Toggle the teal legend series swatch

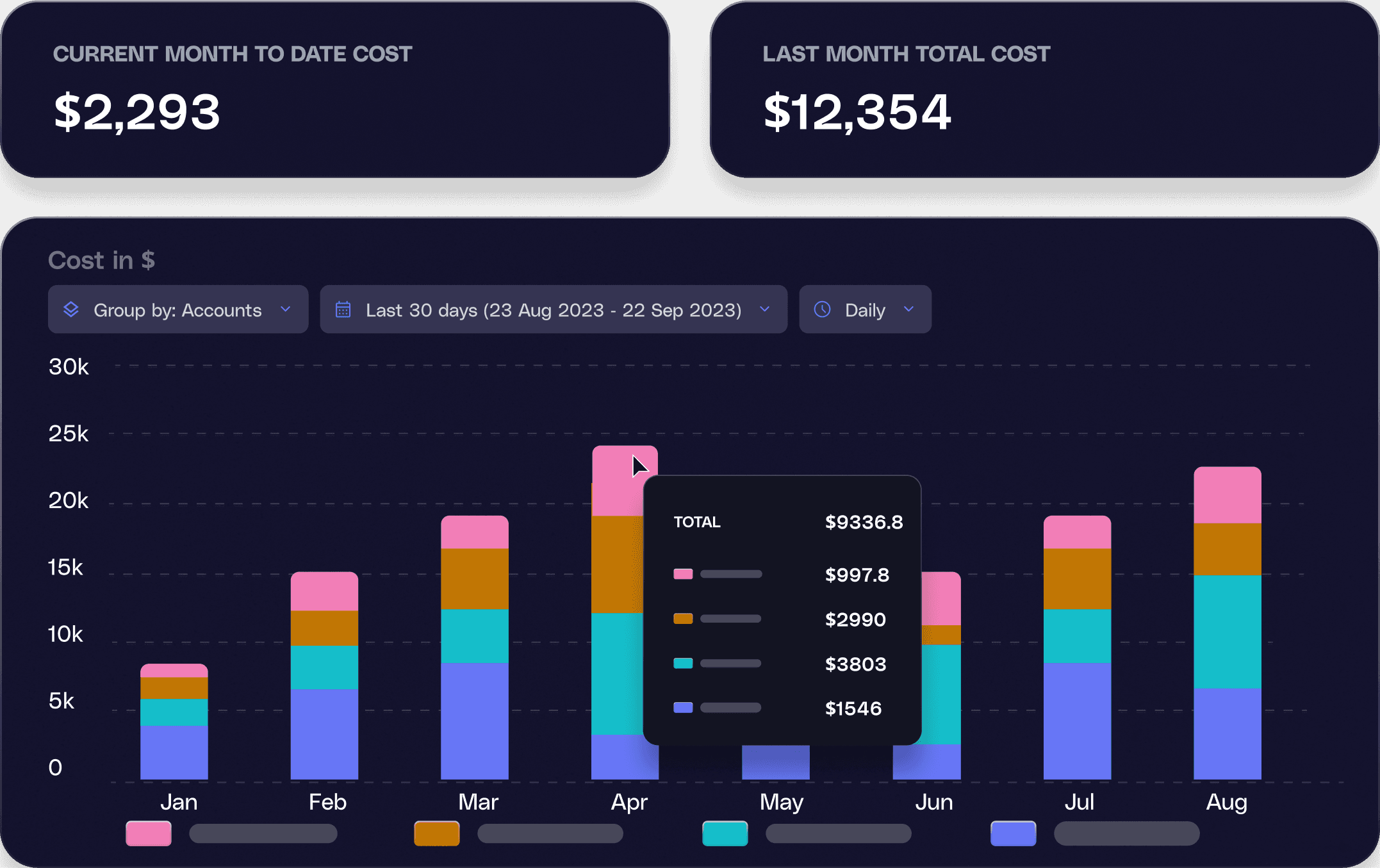(725, 833)
